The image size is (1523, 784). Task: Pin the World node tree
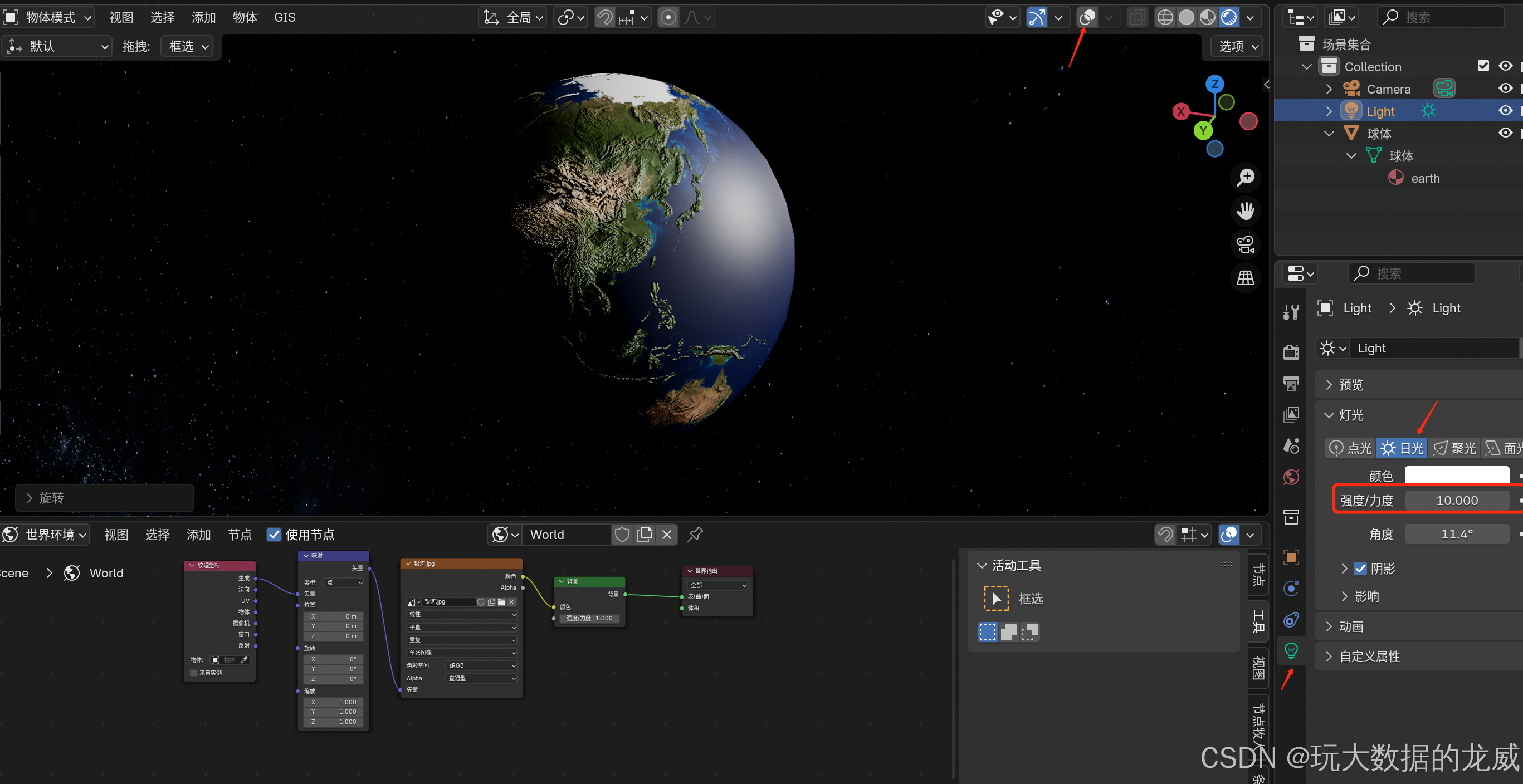coord(695,535)
